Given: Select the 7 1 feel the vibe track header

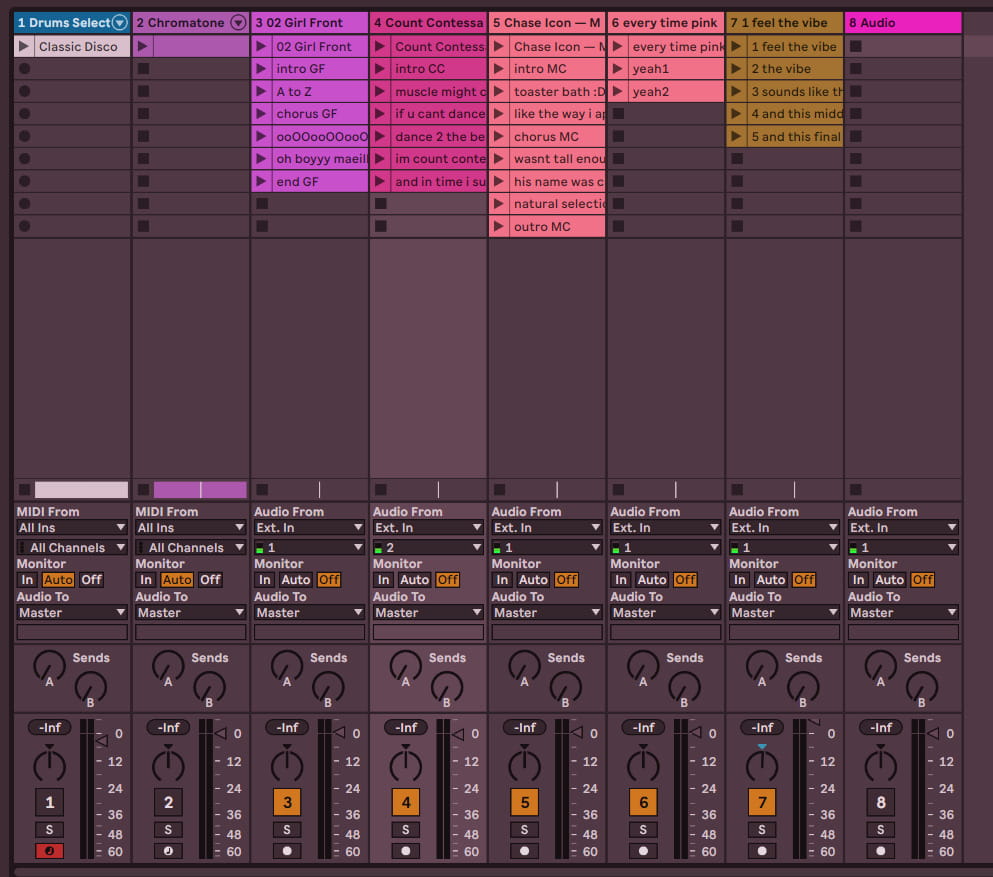Looking at the screenshot, I should click(x=784, y=23).
